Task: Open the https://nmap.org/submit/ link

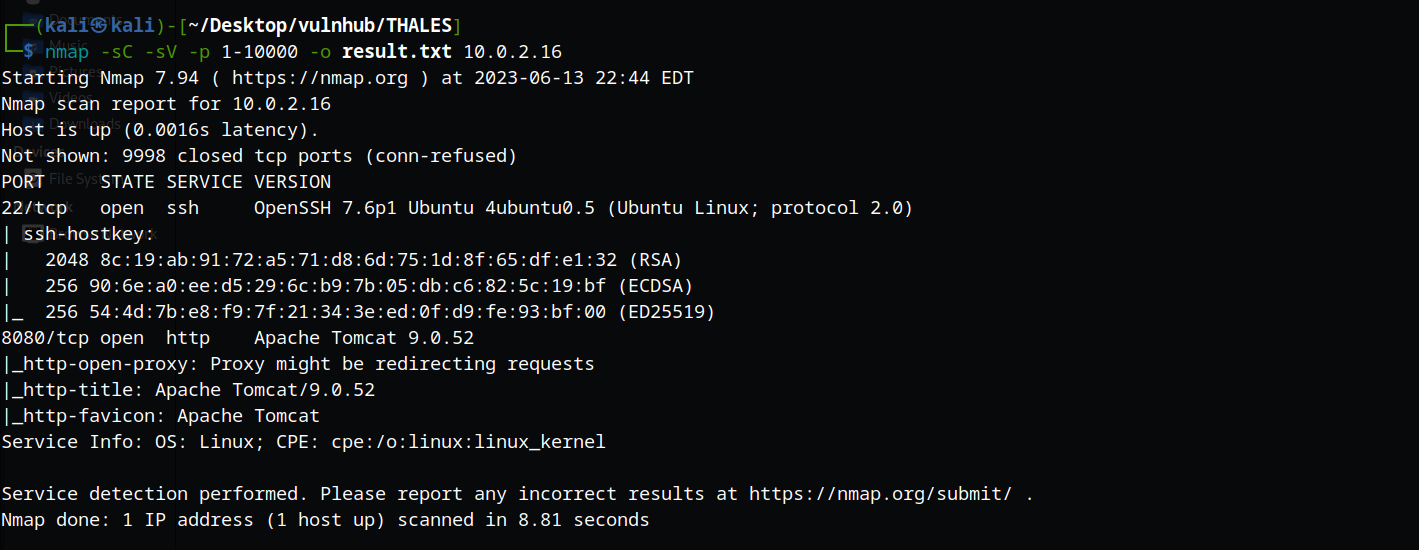Action: click(880, 494)
